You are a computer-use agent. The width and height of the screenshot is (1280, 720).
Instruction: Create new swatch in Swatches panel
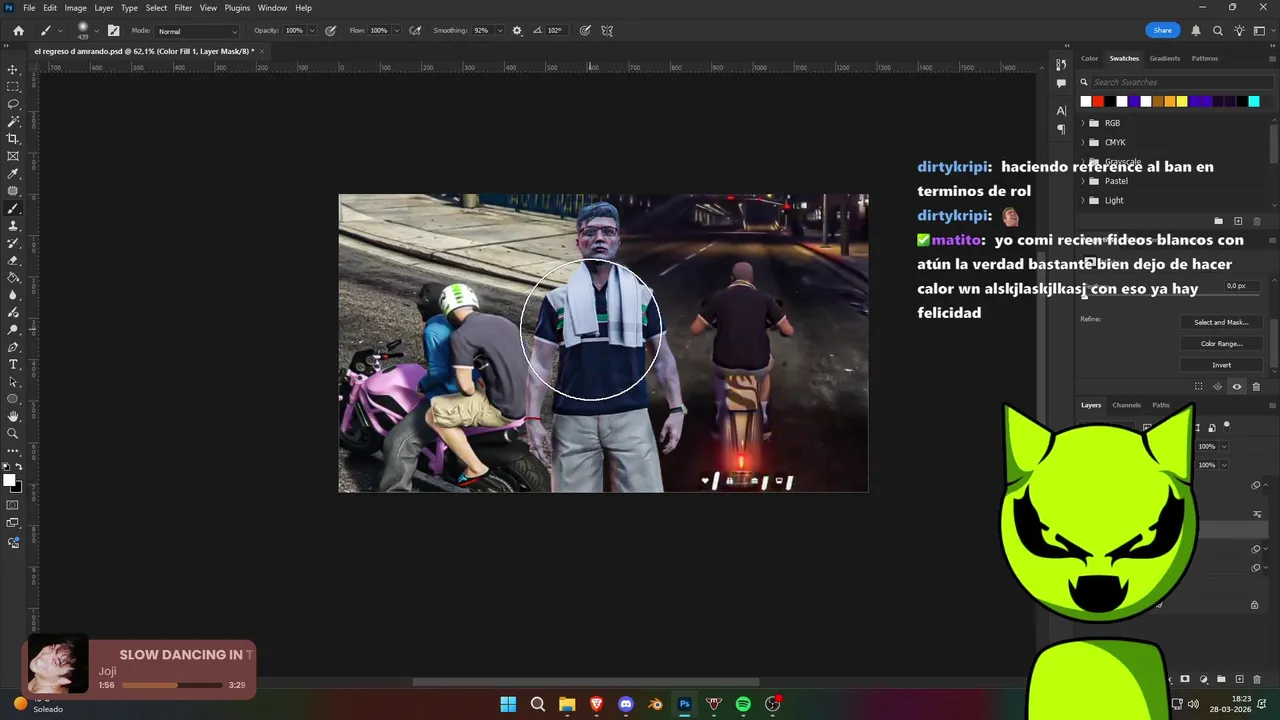(x=1238, y=221)
